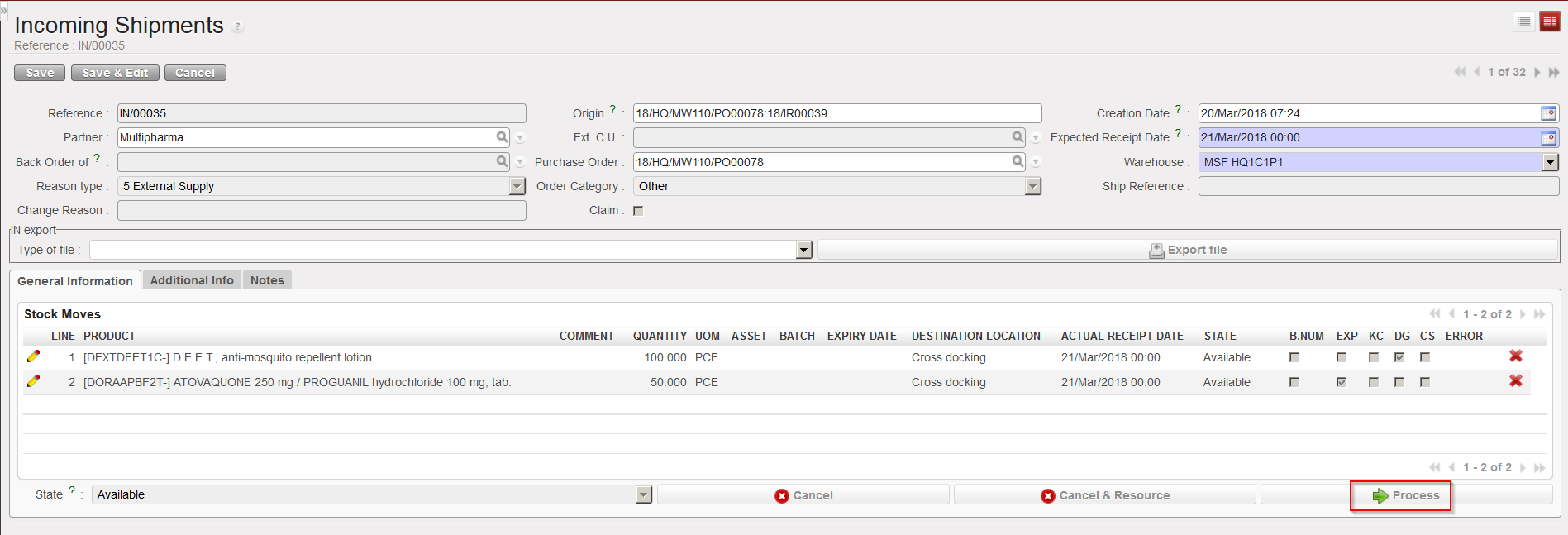Open the Creation Date calendar picker
The width and height of the screenshot is (1568, 535).
(1548, 113)
